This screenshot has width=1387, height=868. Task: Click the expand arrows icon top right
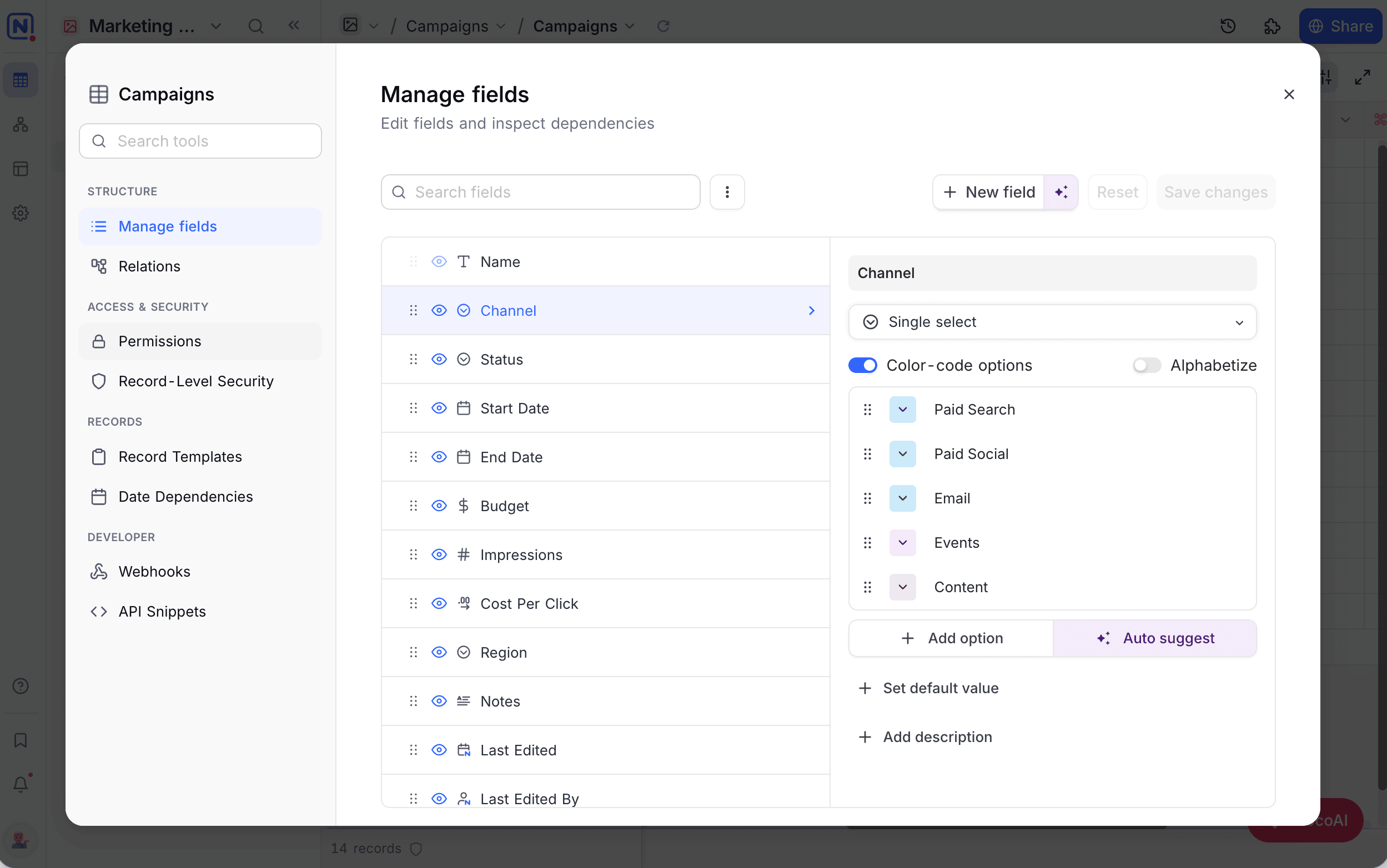1363,77
